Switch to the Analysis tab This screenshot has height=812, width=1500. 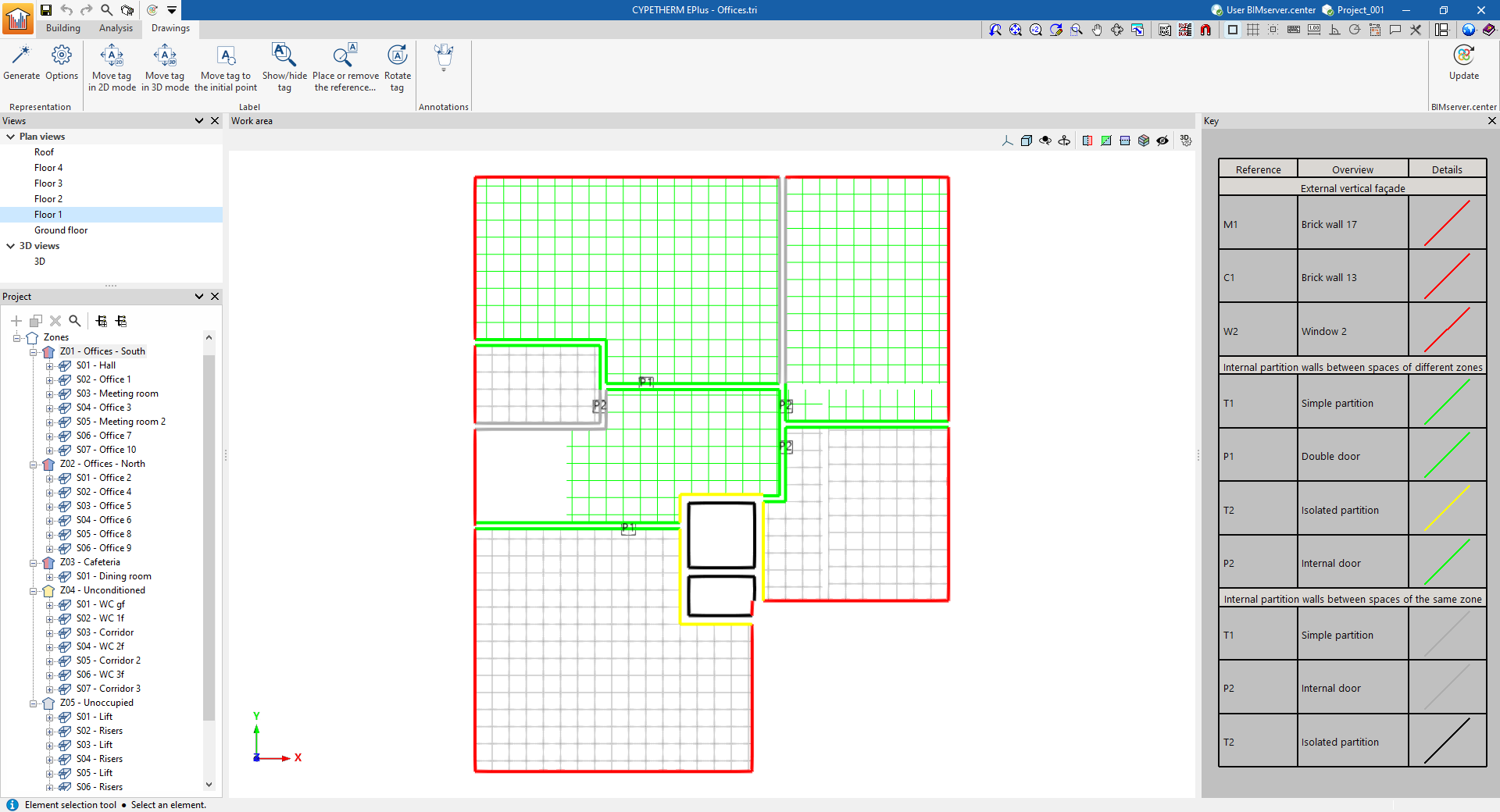(x=116, y=28)
